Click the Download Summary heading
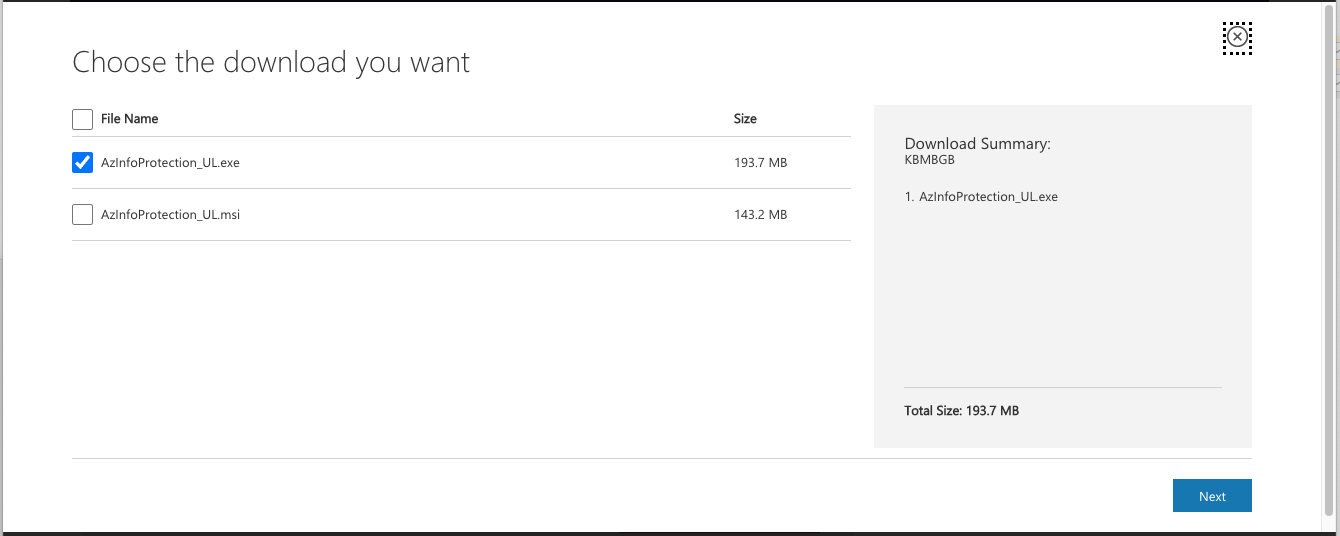Viewport: 1340px width, 536px height. coord(977,144)
